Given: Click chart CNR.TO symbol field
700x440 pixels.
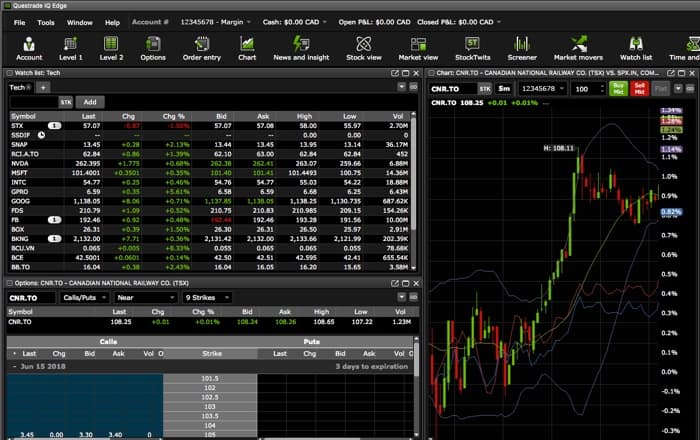Looking at the screenshot, I should pos(453,89).
